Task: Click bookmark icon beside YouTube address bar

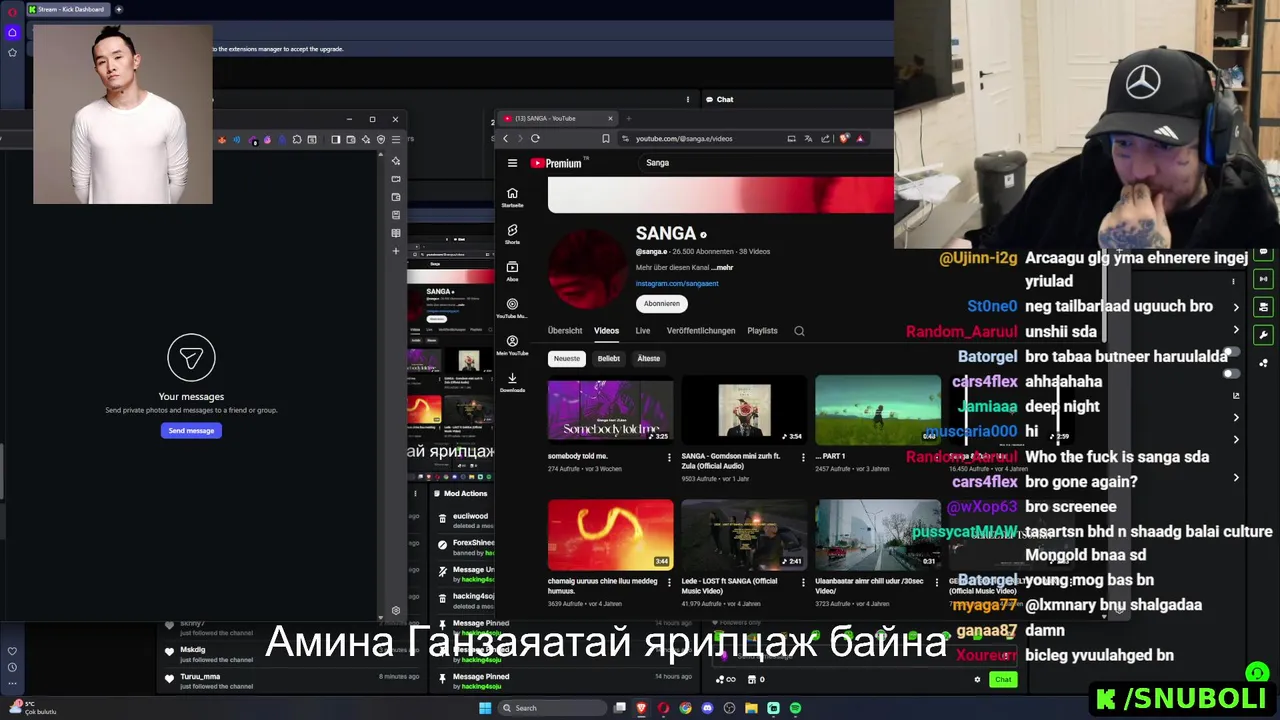Action: 605,139
